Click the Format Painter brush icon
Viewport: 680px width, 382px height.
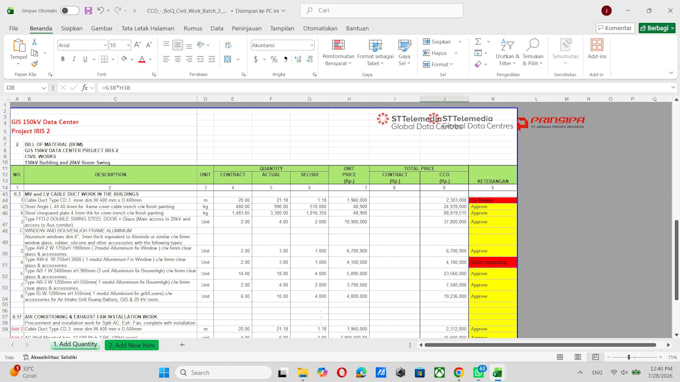click(x=34, y=64)
